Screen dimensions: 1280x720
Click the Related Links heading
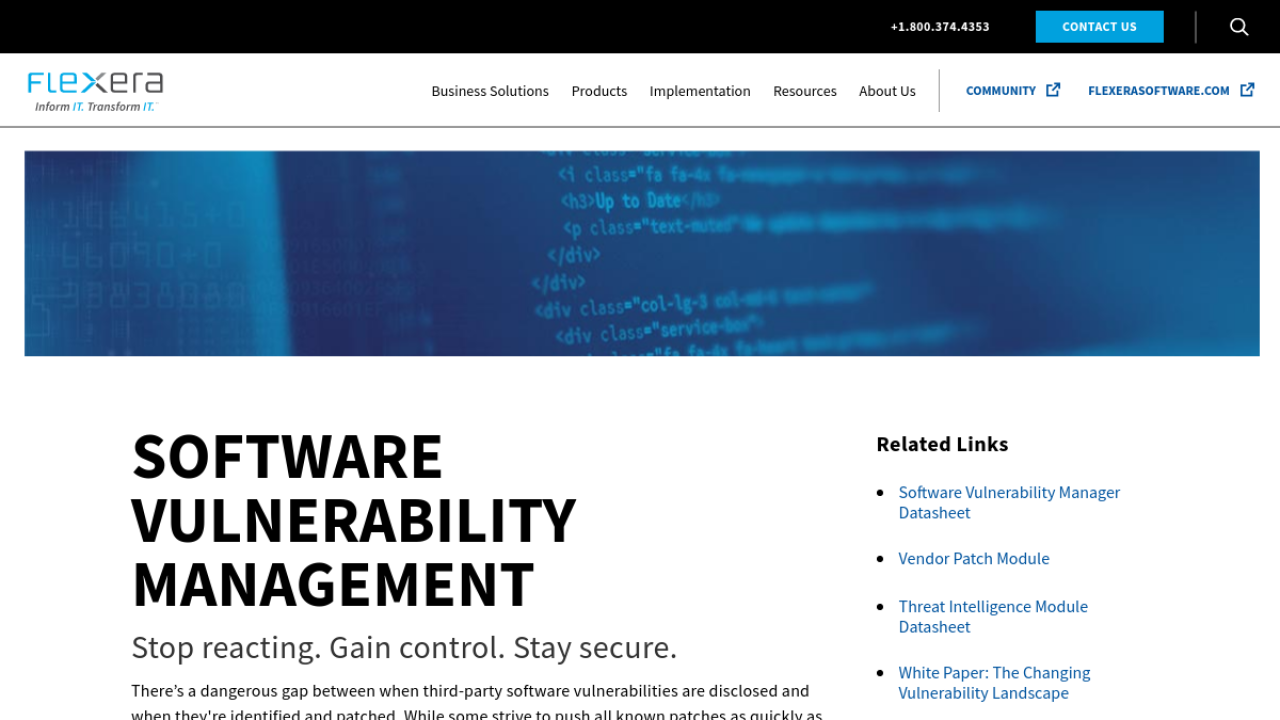[x=942, y=444]
